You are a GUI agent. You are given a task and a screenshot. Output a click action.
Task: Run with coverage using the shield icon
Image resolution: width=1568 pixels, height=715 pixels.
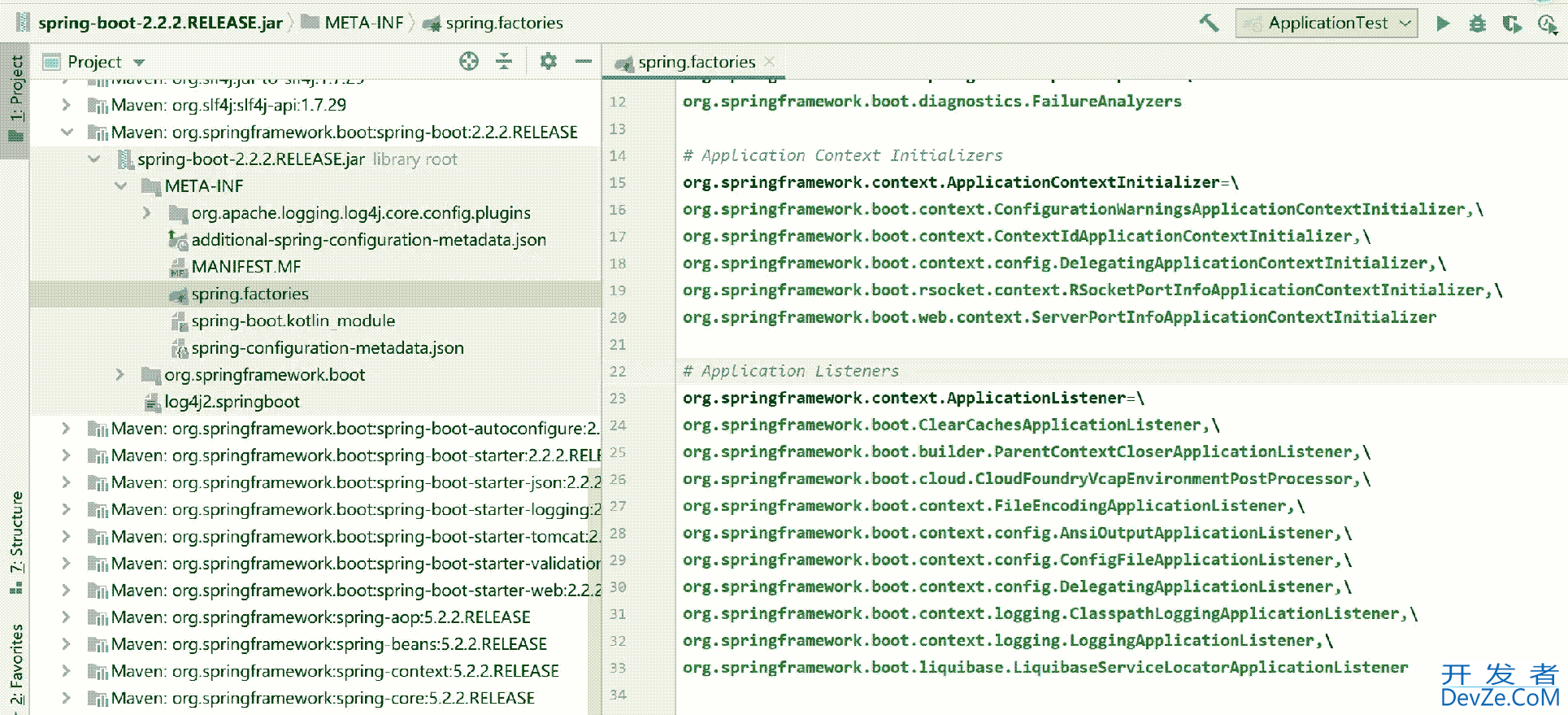click(x=1512, y=24)
